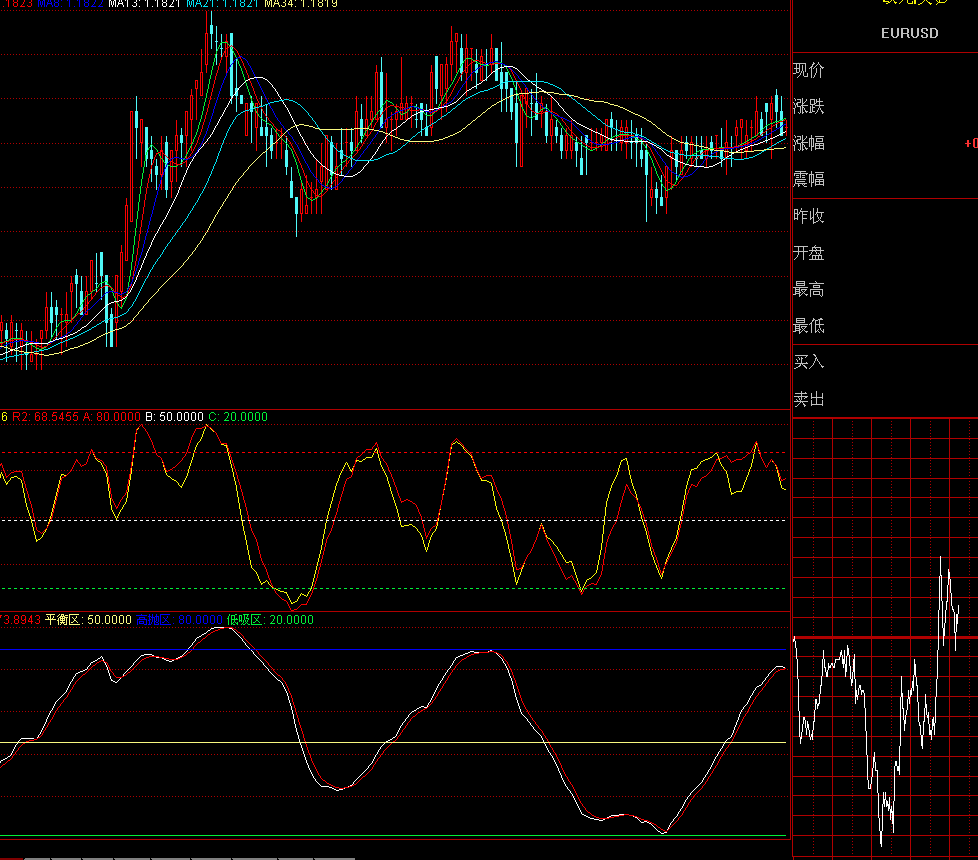Click the 平衡区: 50.0000 label
This screenshot has width=978, height=860.
[88, 620]
